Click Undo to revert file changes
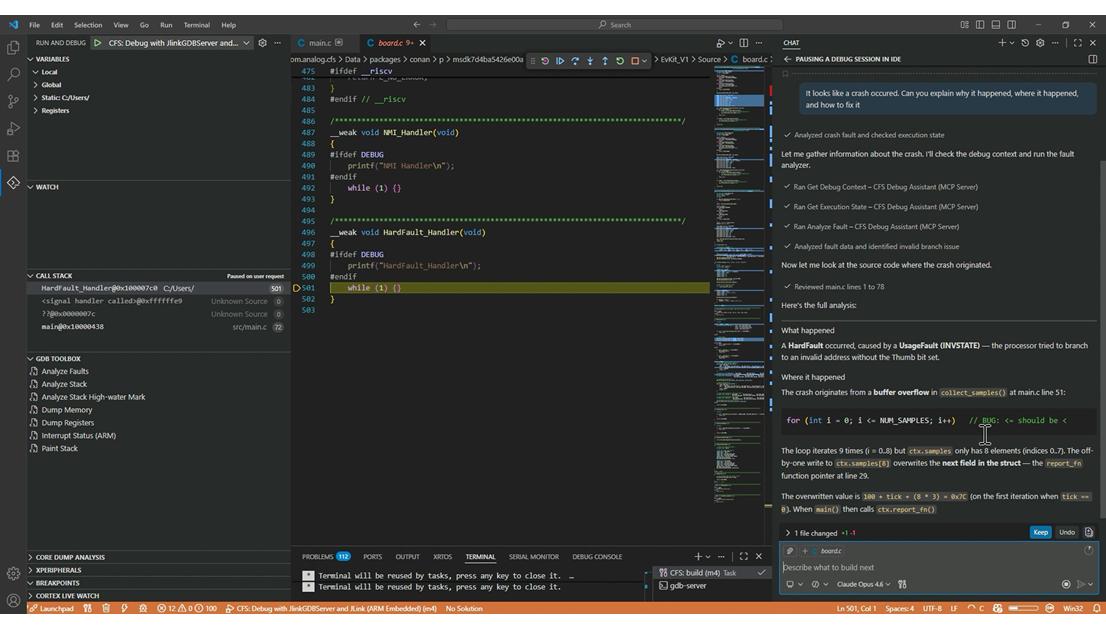Viewport: 1106px width, 629px height. [x=1066, y=532]
